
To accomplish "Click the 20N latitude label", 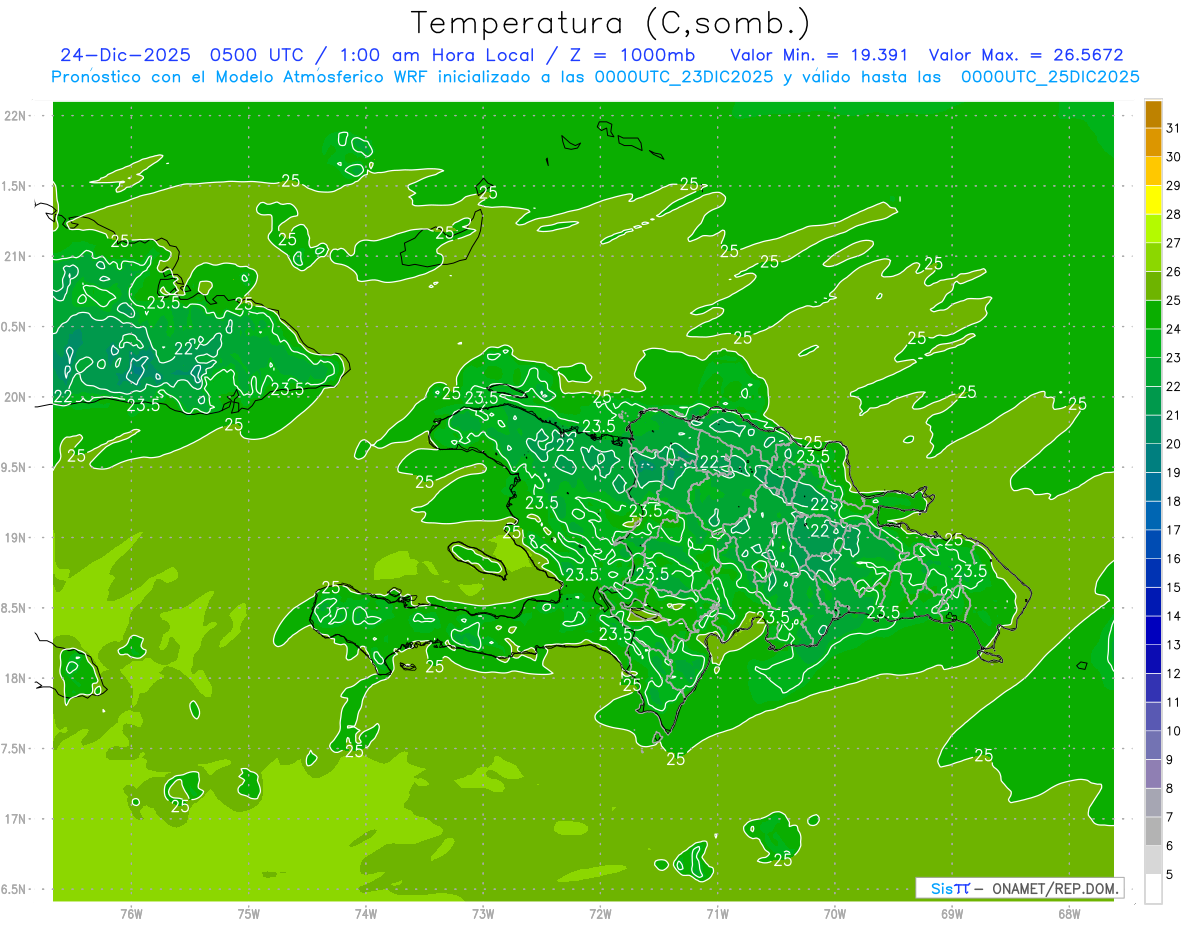I will pos(17,397).
